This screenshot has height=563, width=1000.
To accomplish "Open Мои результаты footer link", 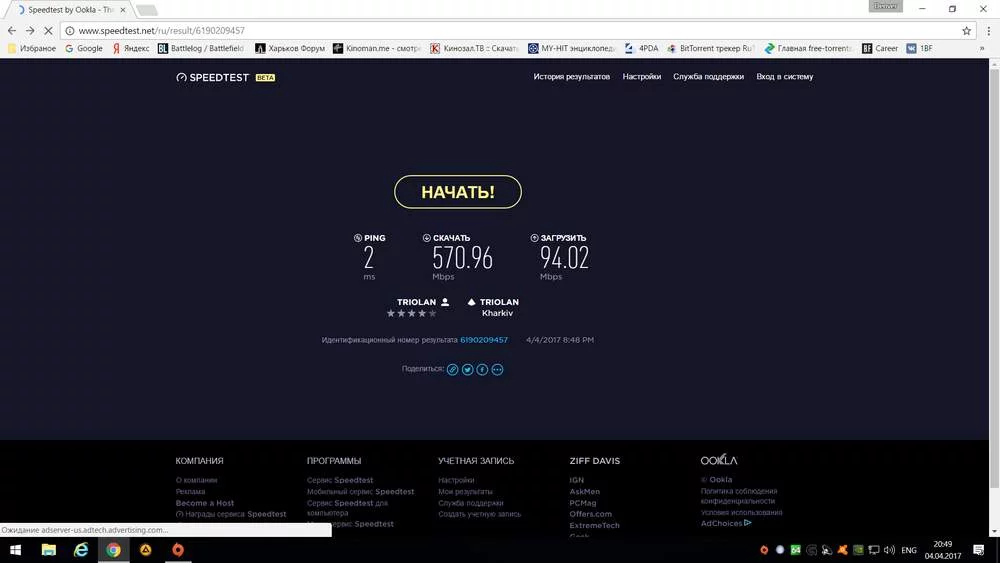I will point(465,492).
